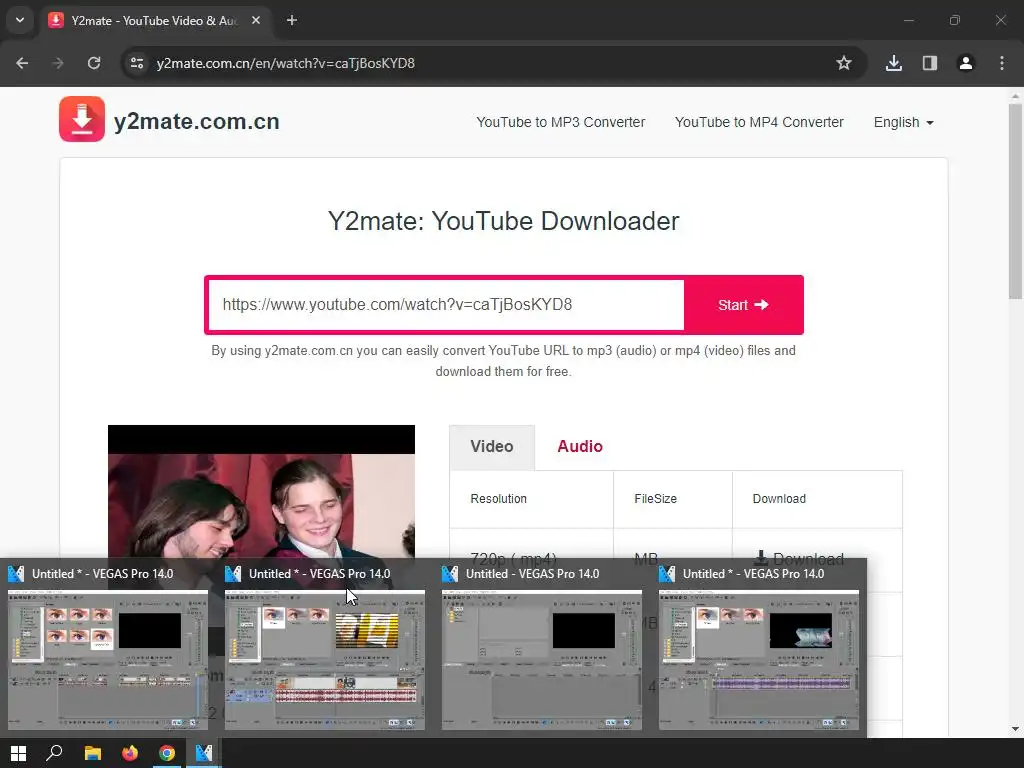Click the y2mate red download logo icon

pos(82,119)
